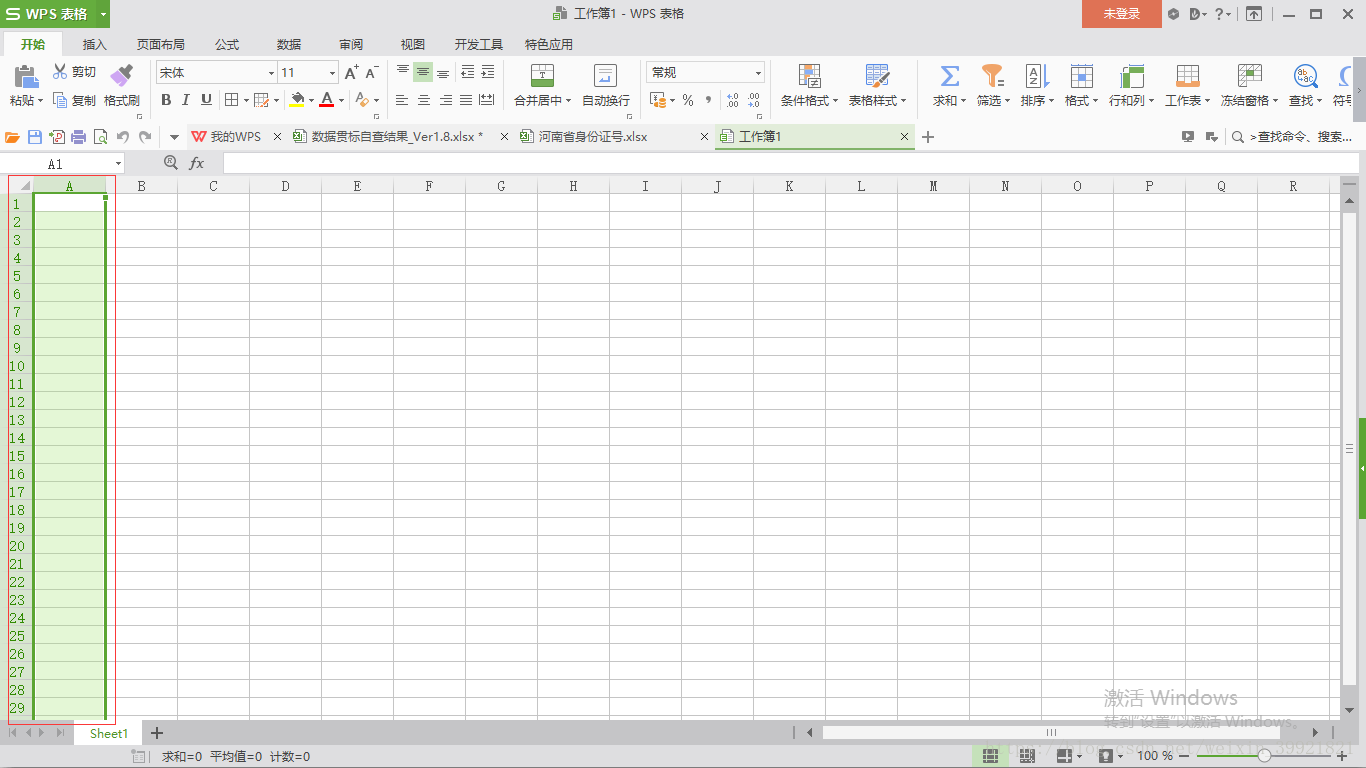Apply the cell borders icon
The image size is (1366, 768).
point(231,100)
